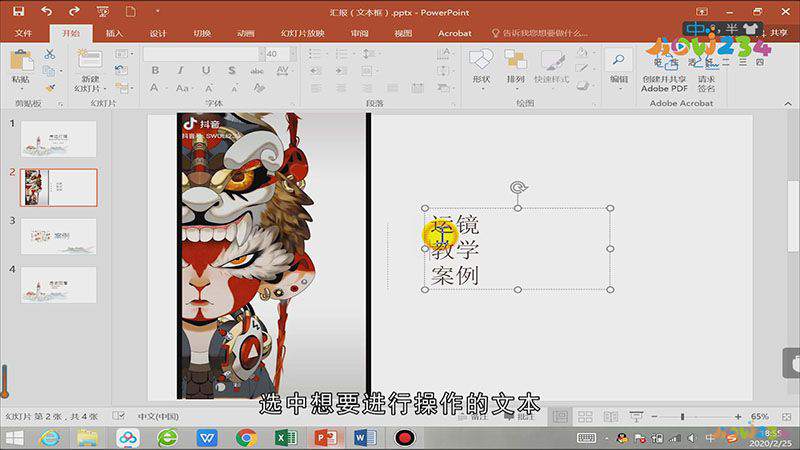Screen dimensions: 800x450
Task: Open Quick Styles gallery
Action: [552, 67]
